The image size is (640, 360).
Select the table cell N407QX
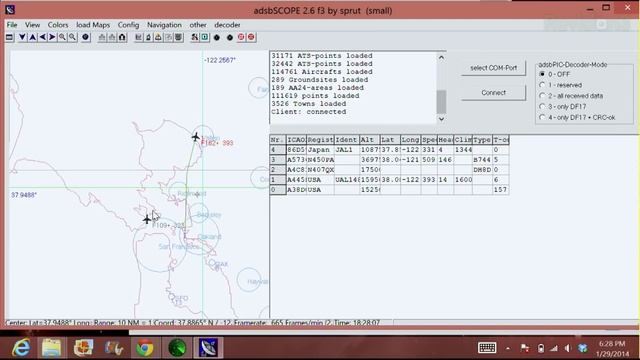pyautogui.click(x=320, y=170)
